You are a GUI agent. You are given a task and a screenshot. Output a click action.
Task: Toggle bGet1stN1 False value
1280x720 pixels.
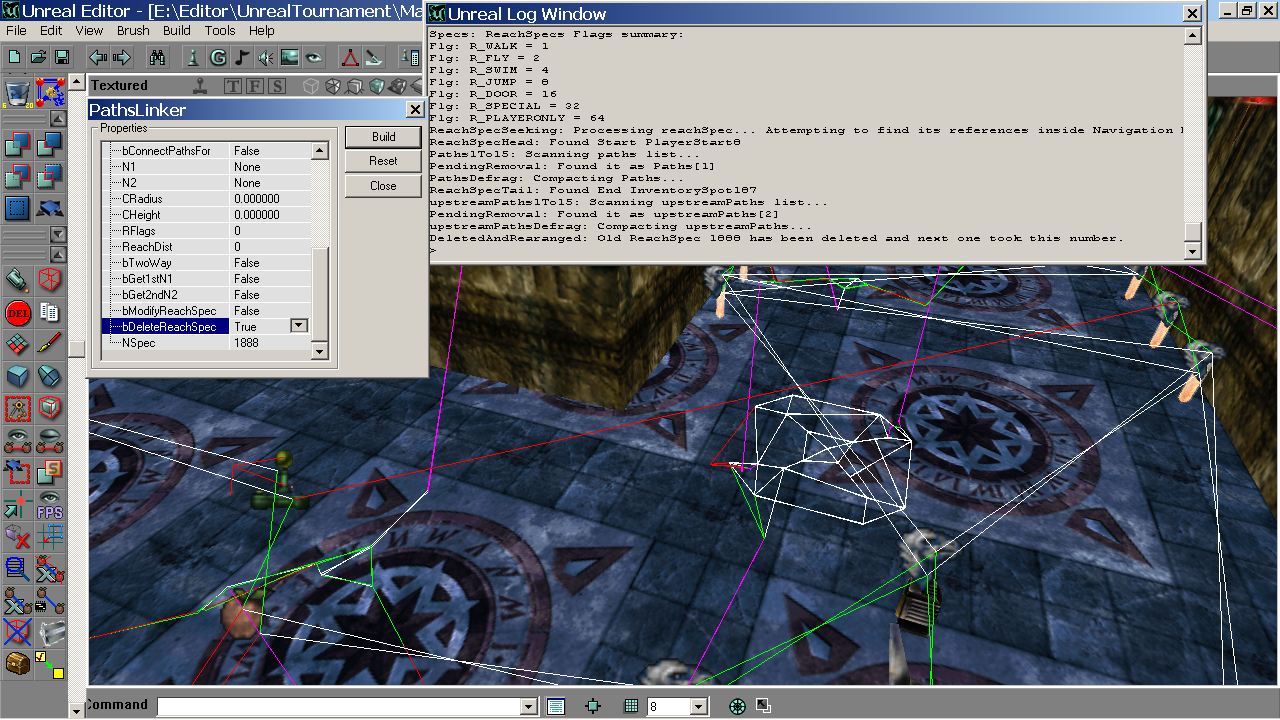coord(270,279)
